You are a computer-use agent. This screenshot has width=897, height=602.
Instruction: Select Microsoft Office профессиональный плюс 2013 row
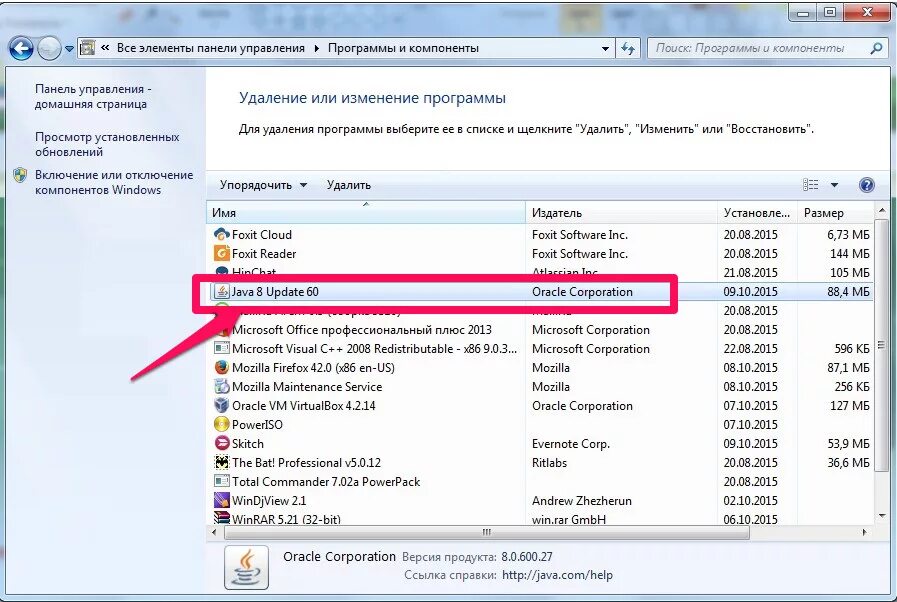(540, 330)
